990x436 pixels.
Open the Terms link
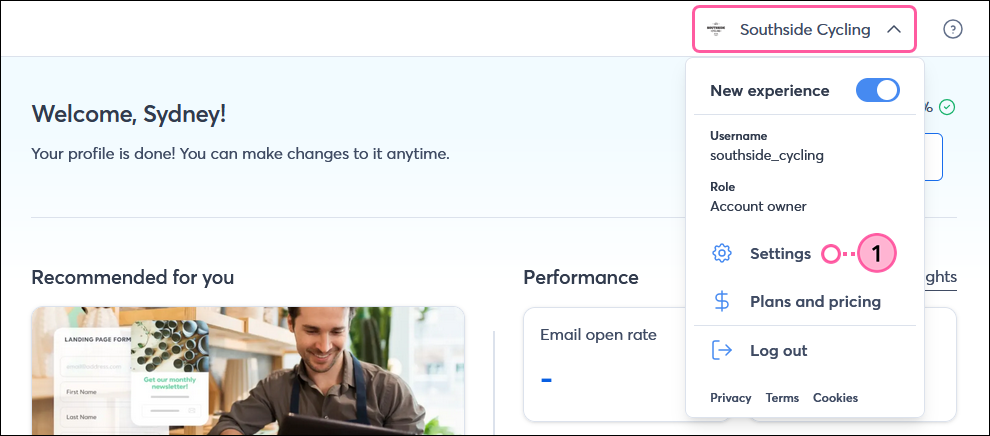pos(782,398)
